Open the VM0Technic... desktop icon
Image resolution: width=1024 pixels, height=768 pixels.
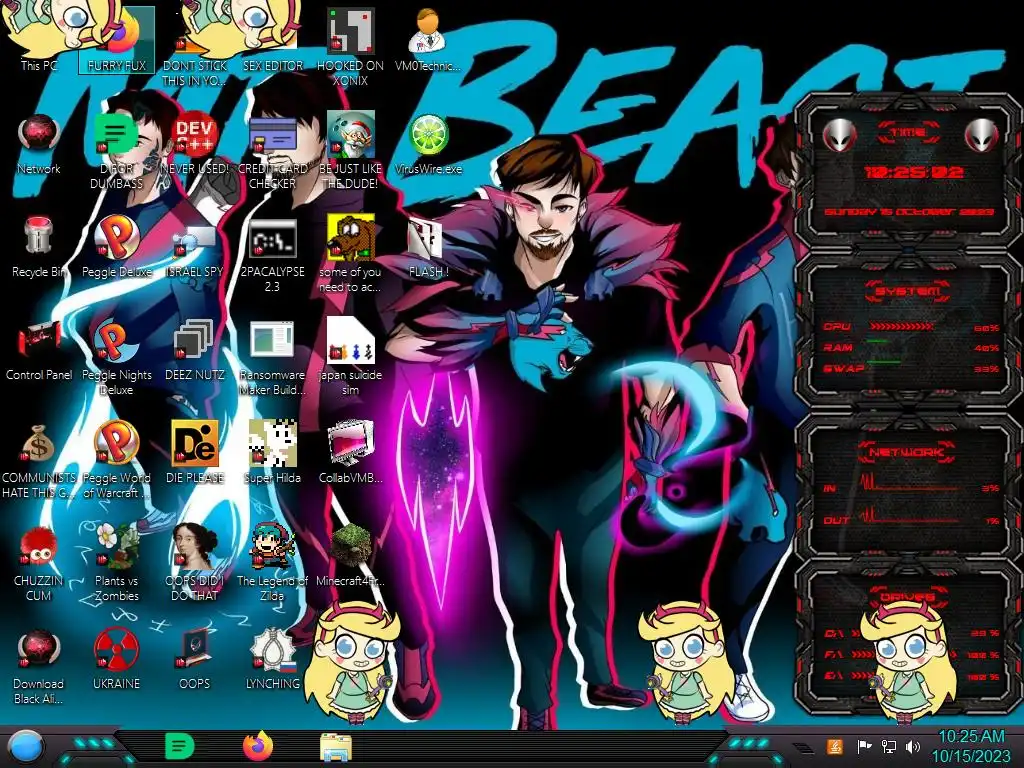[x=428, y=39]
